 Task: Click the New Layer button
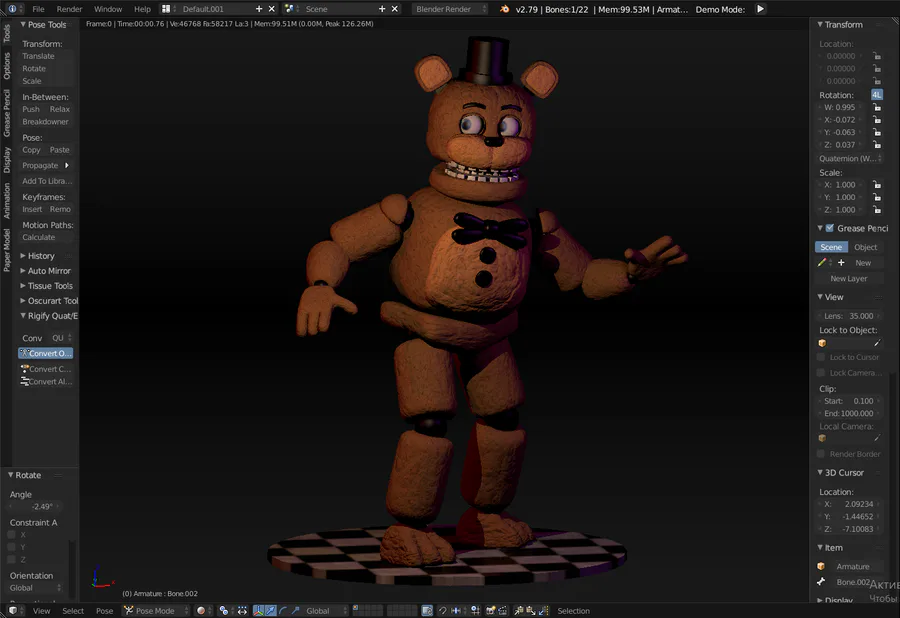849,278
